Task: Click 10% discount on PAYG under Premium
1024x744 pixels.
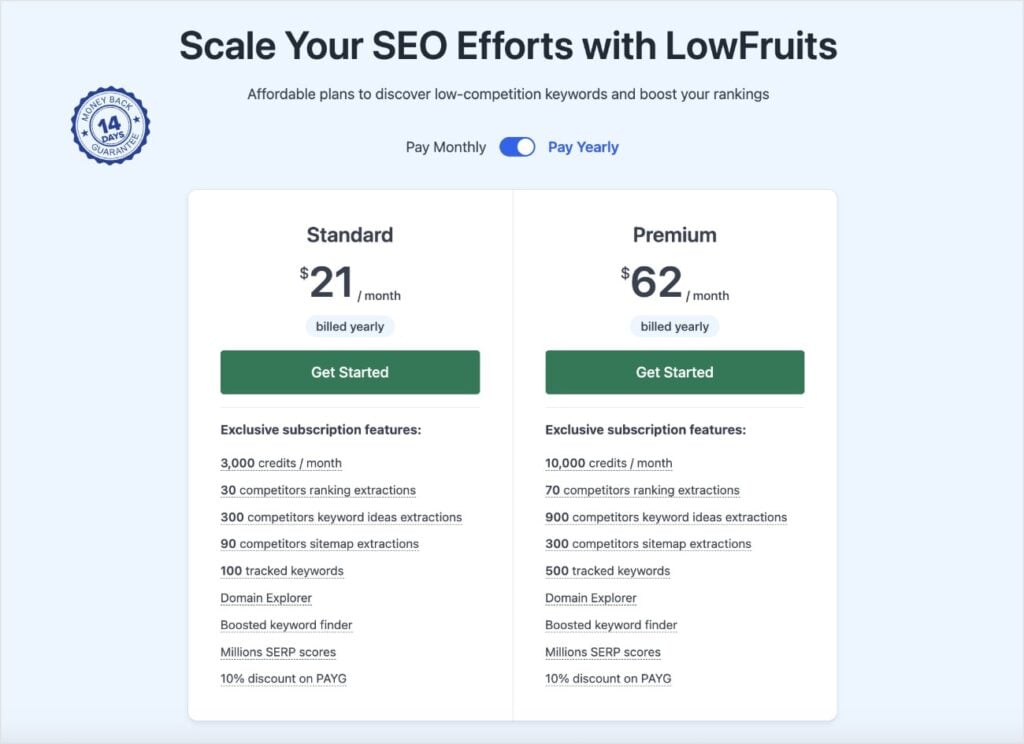Action: 608,678
